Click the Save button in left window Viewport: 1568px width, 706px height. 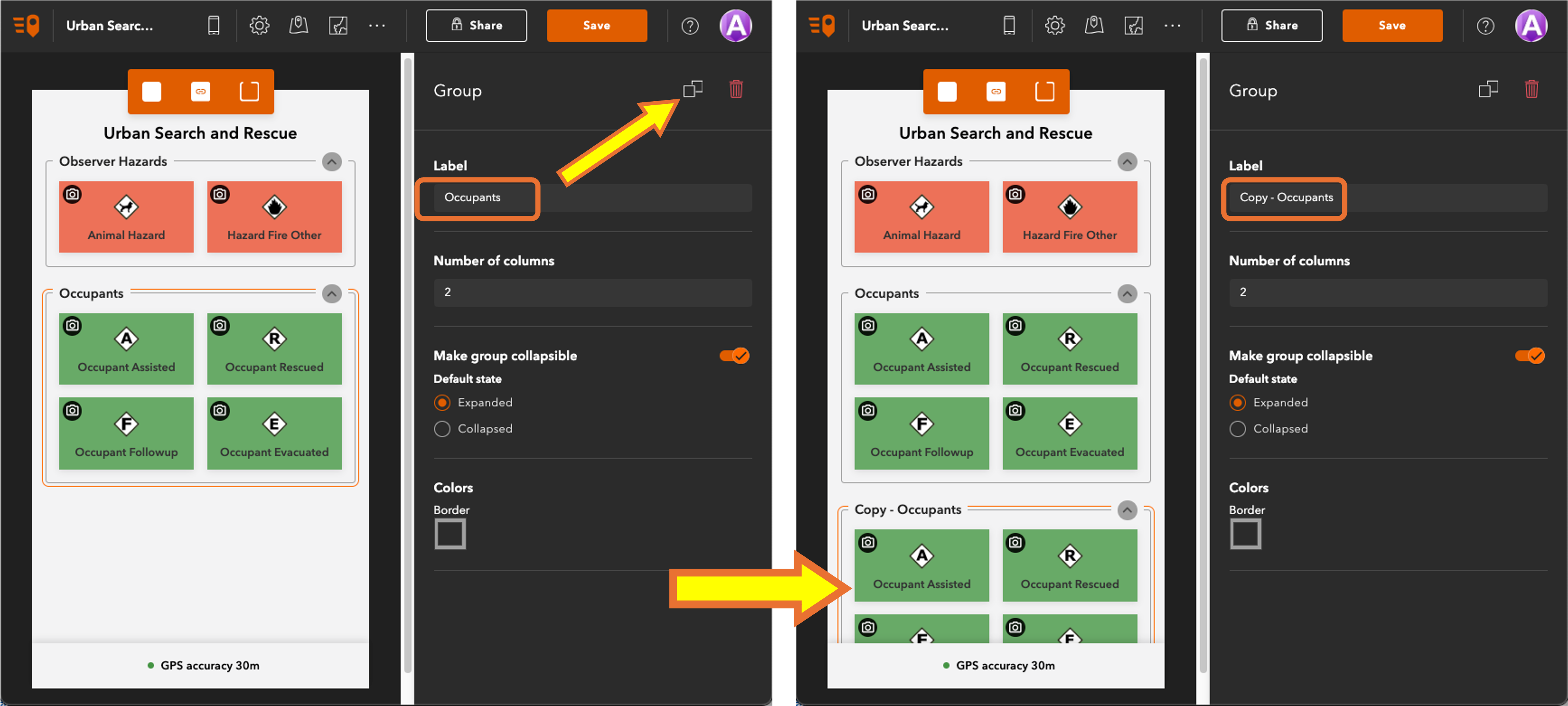pos(596,26)
